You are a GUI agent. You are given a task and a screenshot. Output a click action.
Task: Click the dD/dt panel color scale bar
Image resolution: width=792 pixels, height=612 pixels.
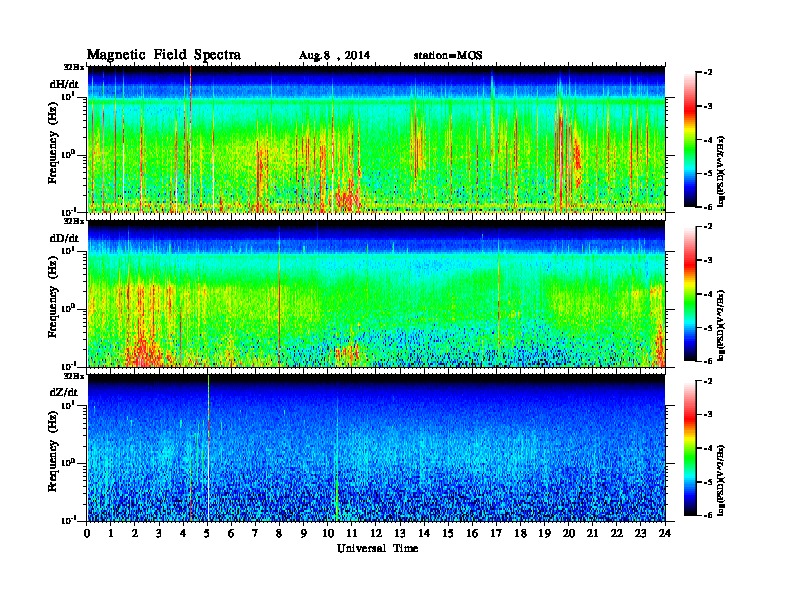click(x=690, y=294)
